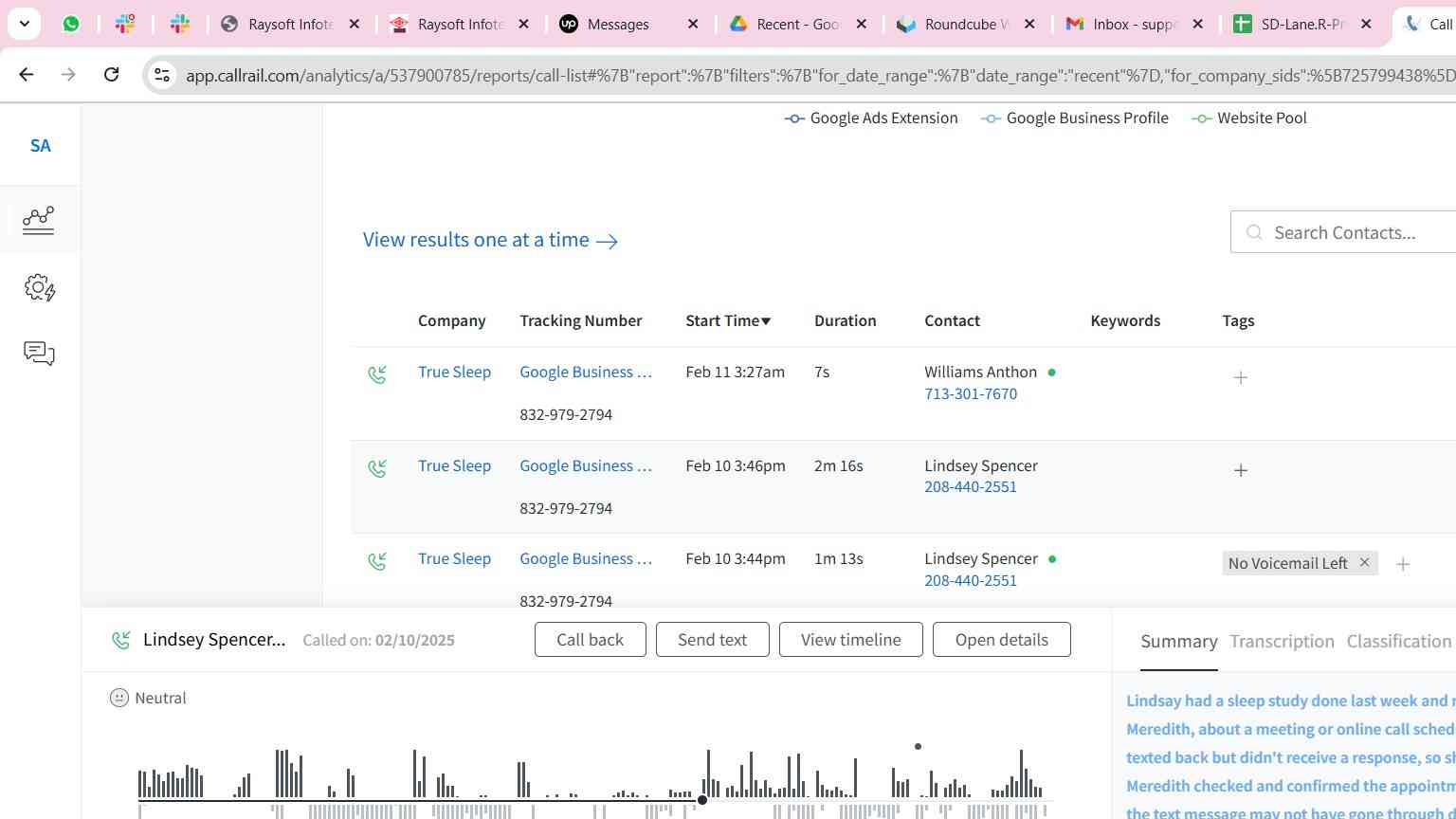Click View results one at a time
1456x819 pixels.
click(490, 240)
